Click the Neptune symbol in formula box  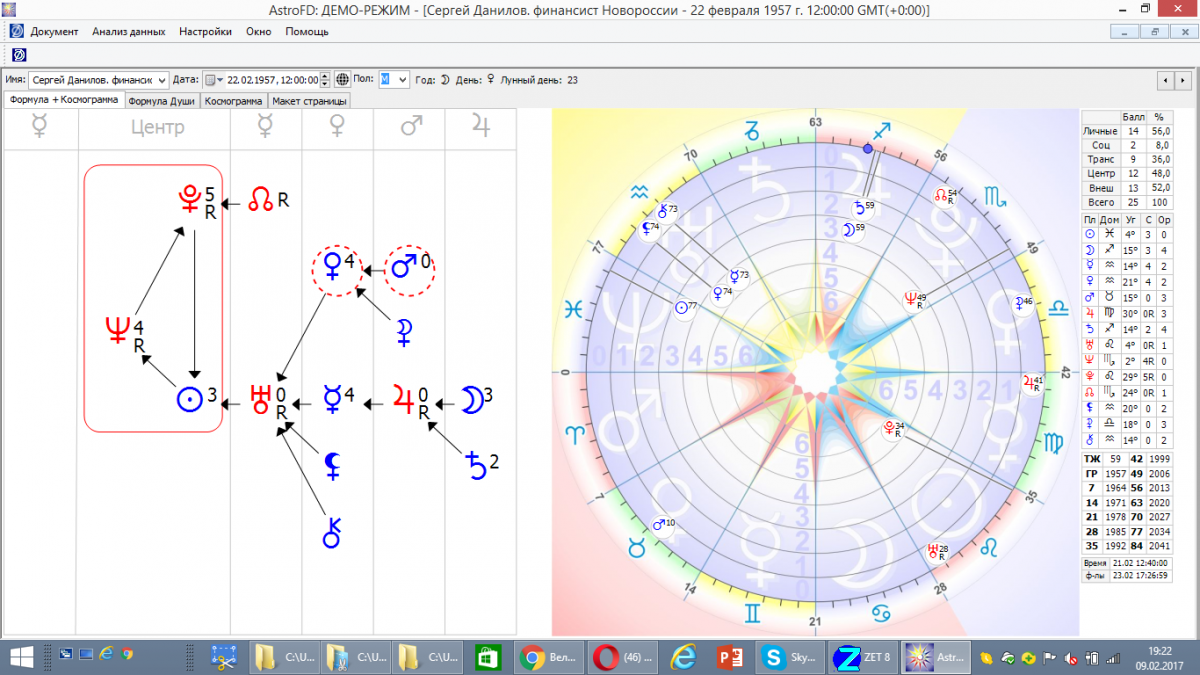118,329
